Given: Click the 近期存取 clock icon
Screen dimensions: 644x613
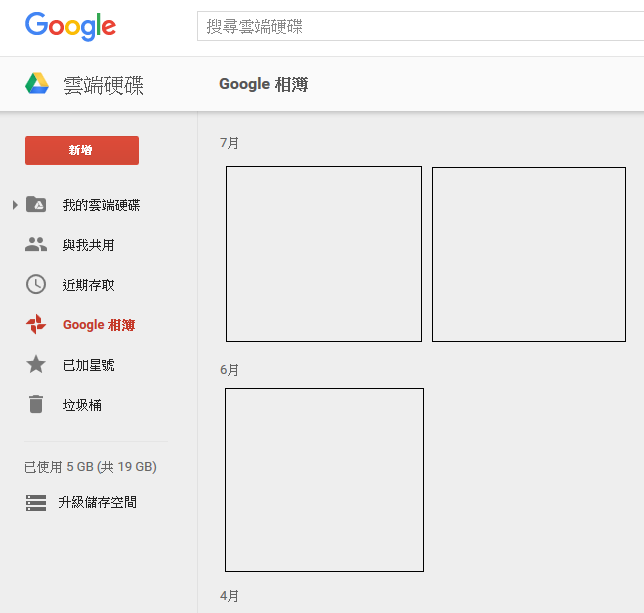Looking at the screenshot, I should coord(36,284).
